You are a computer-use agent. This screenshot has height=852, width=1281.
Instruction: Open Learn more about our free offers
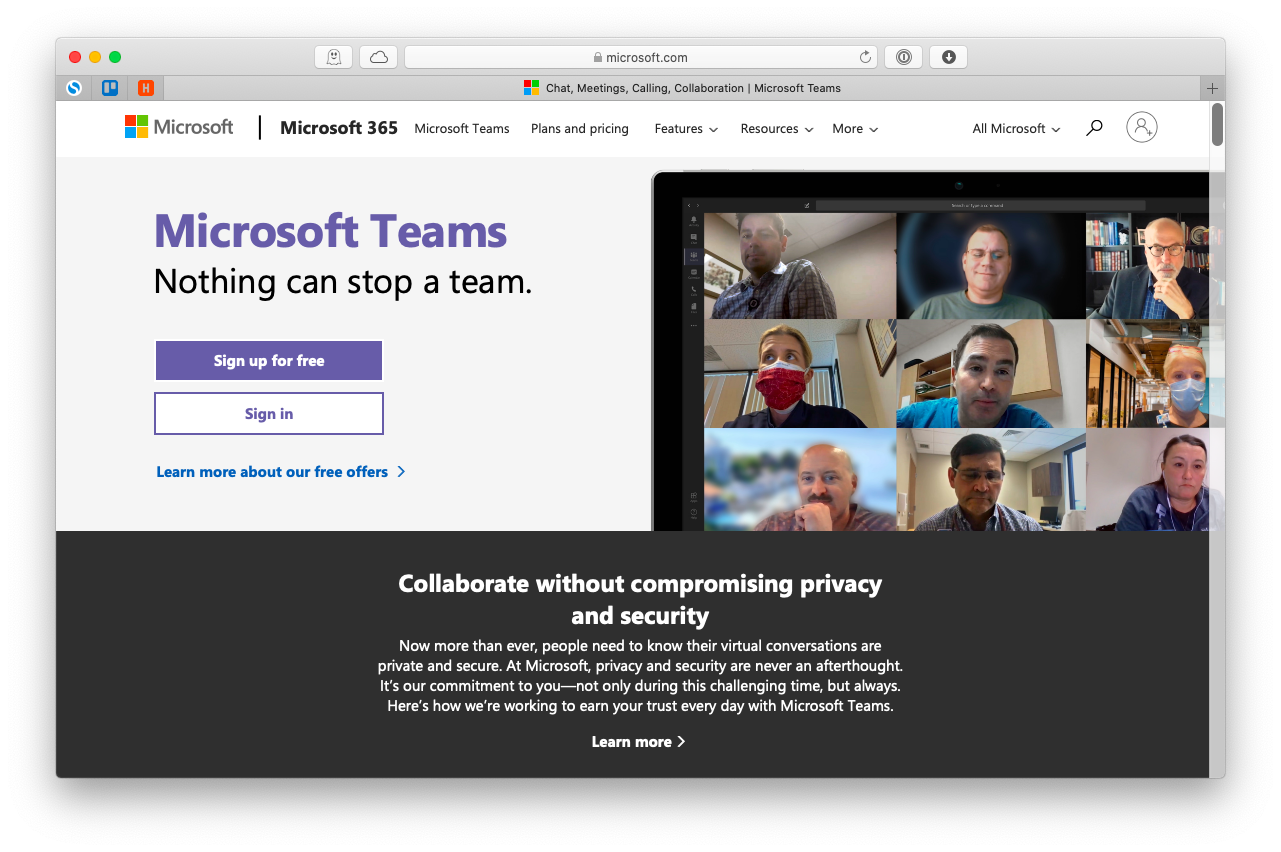click(x=280, y=472)
